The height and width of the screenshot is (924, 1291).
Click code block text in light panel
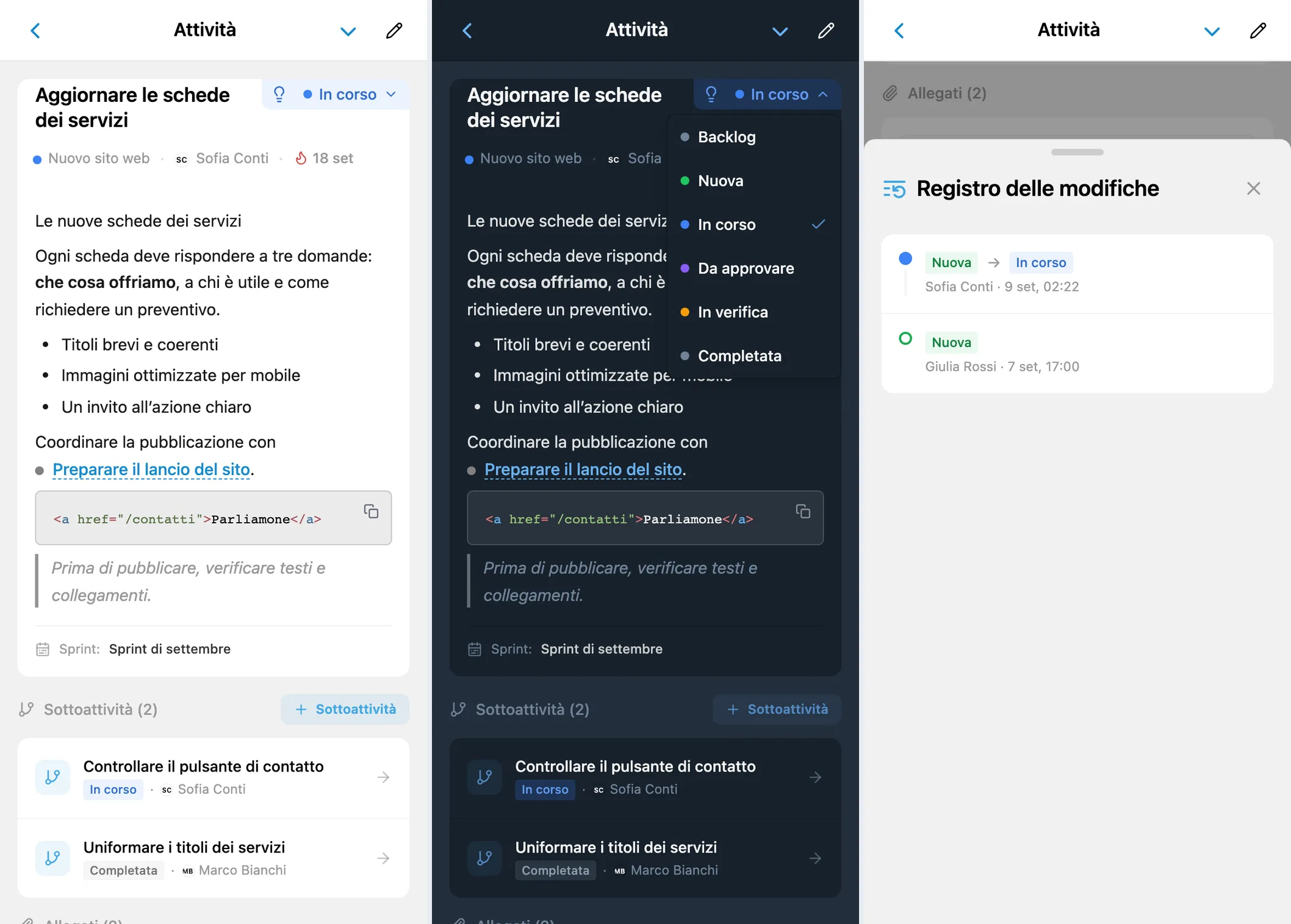click(187, 519)
